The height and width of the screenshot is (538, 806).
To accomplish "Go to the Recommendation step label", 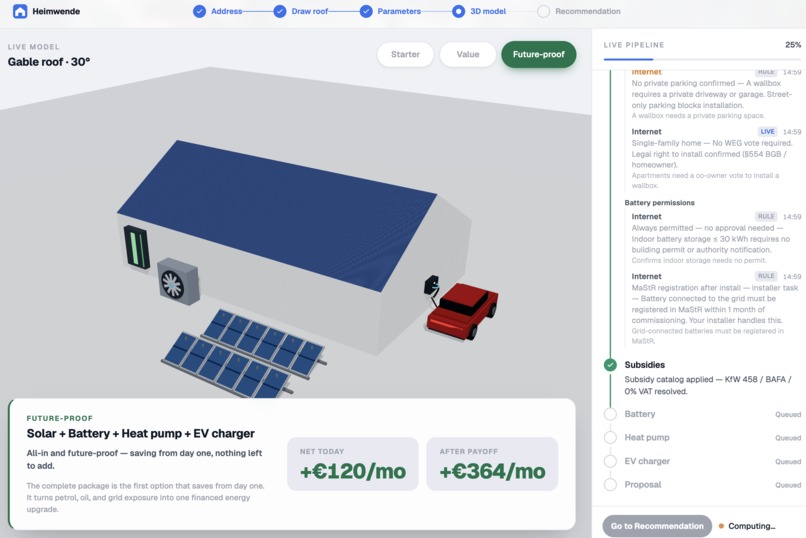I will point(588,11).
